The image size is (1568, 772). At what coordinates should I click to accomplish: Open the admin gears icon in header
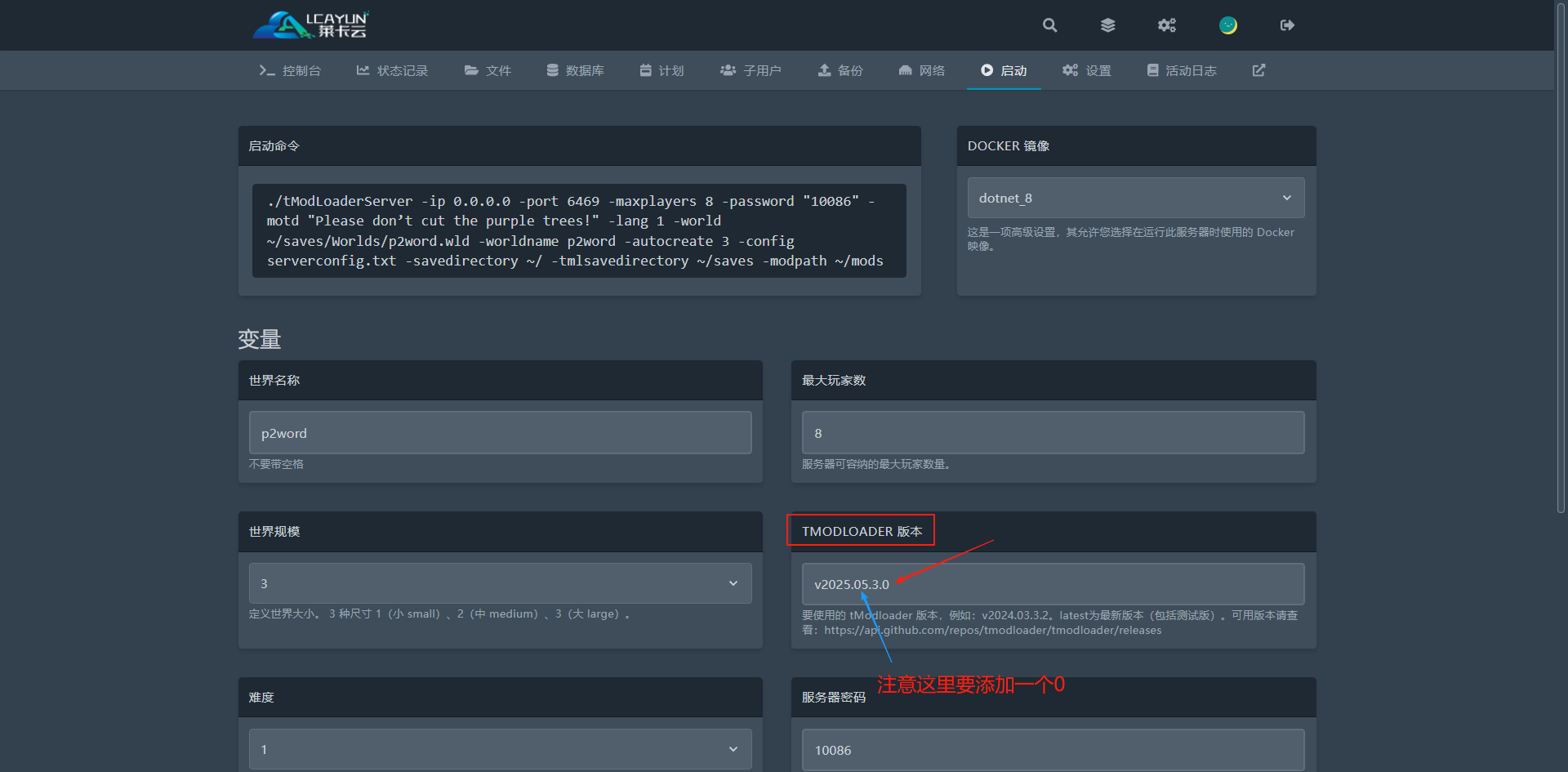click(1167, 25)
